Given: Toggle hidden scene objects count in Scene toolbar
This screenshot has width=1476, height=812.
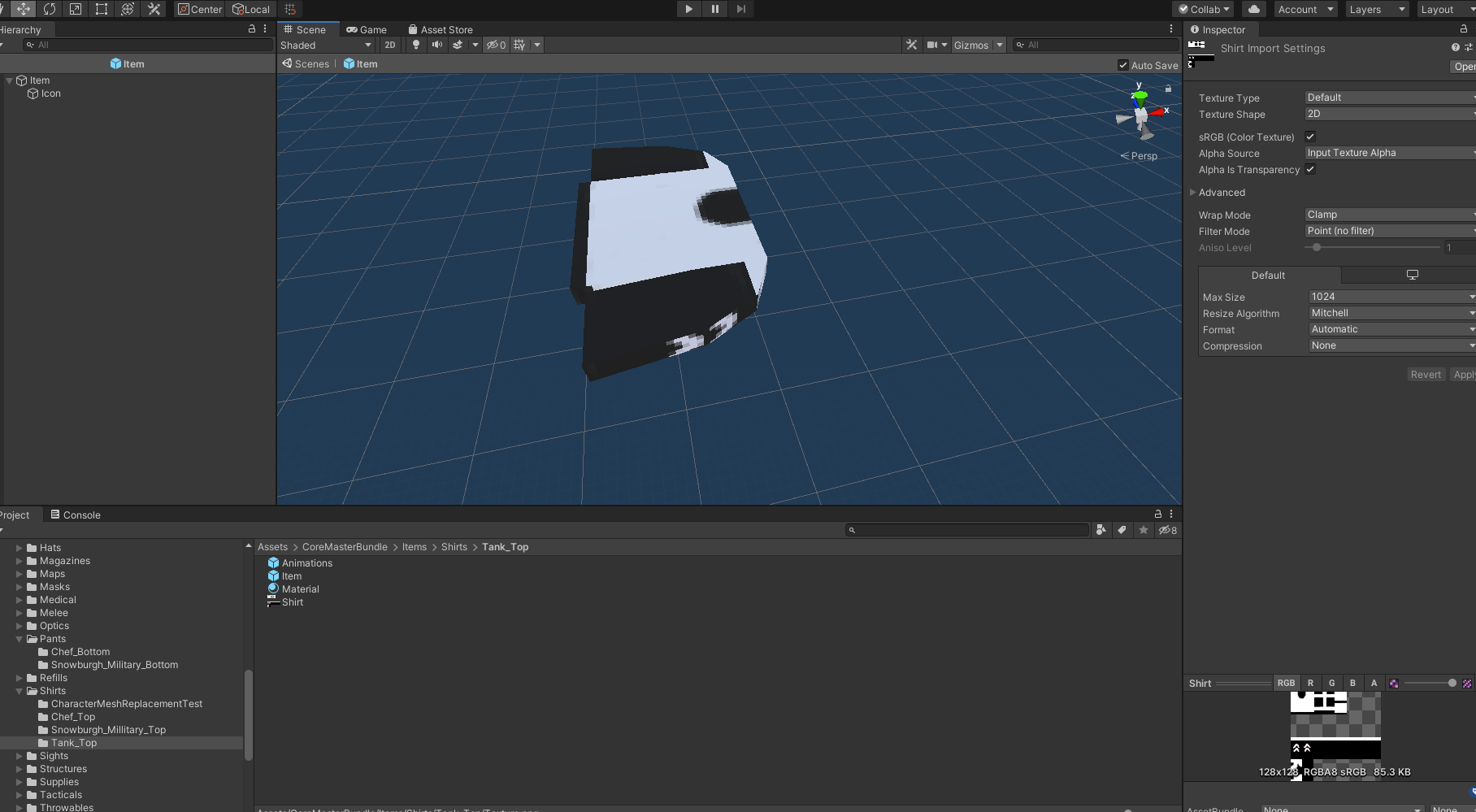Looking at the screenshot, I should [x=496, y=45].
